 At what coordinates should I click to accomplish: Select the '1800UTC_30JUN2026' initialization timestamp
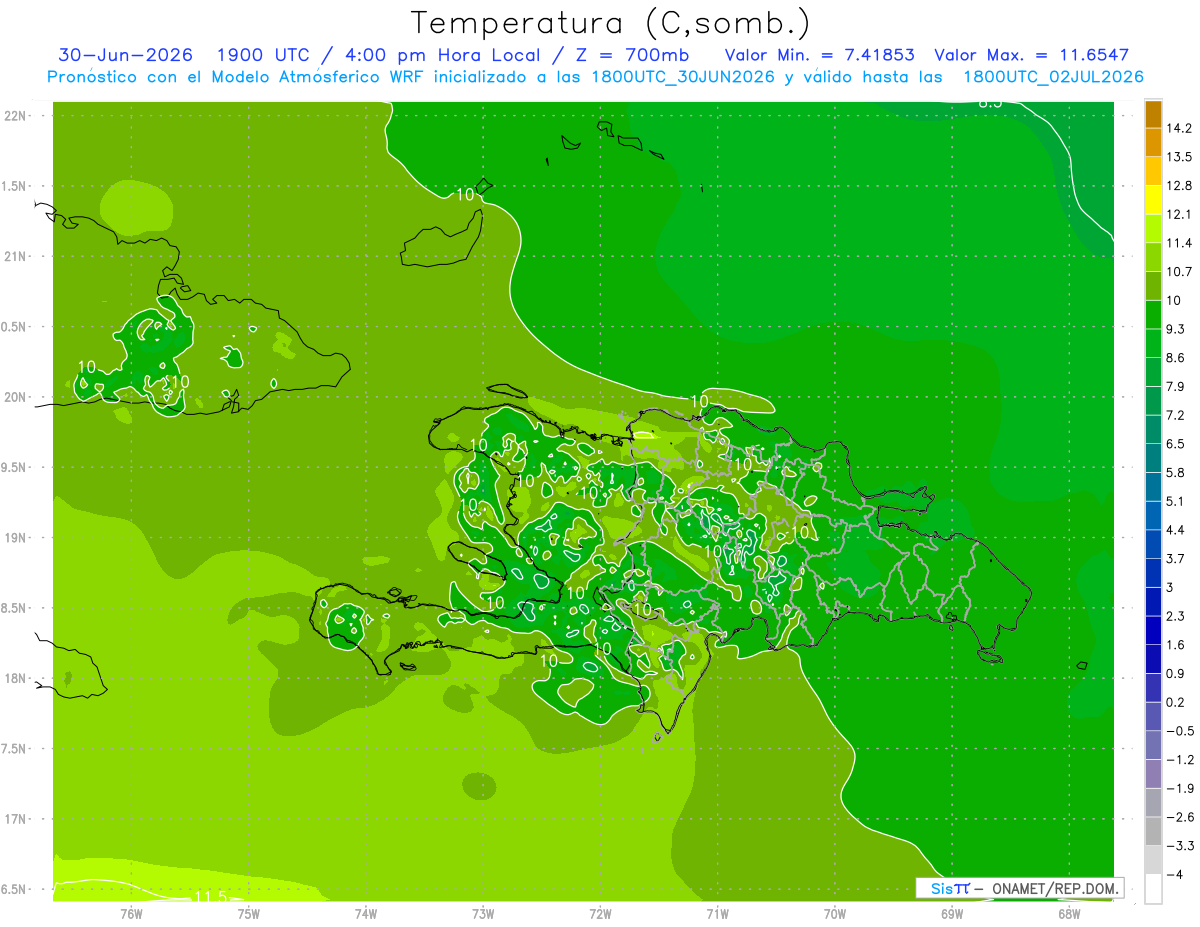click(683, 77)
